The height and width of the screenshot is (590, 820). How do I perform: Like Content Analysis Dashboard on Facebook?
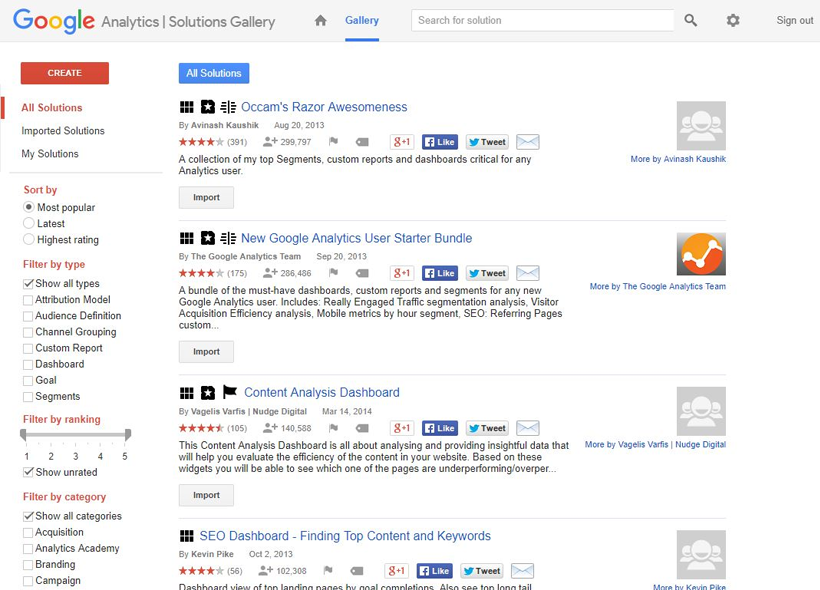[x=440, y=428]
